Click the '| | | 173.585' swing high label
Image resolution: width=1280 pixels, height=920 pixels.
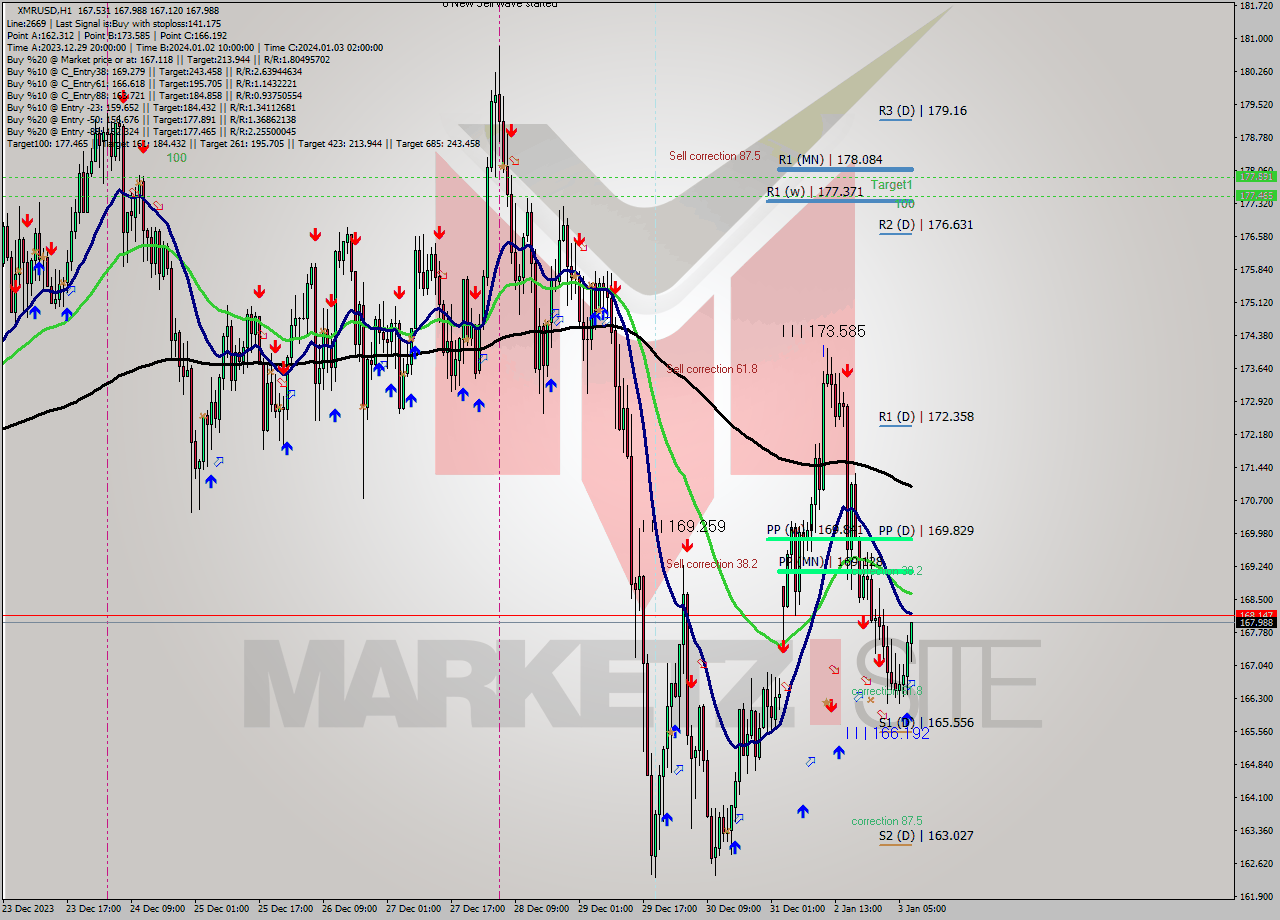click(824, 331)
